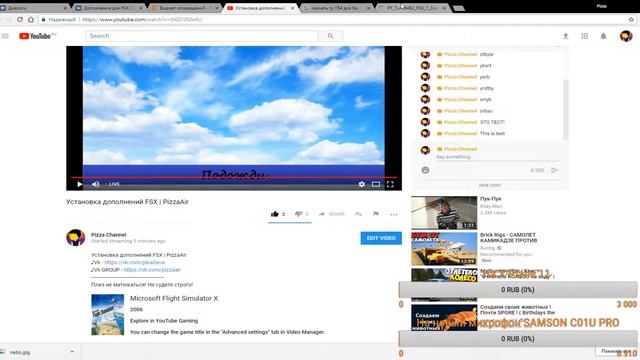The width and height of the screenshot is (640, 360).
Task: Open the YouTube hamburger guide menu
Action: tap(5, 36)
